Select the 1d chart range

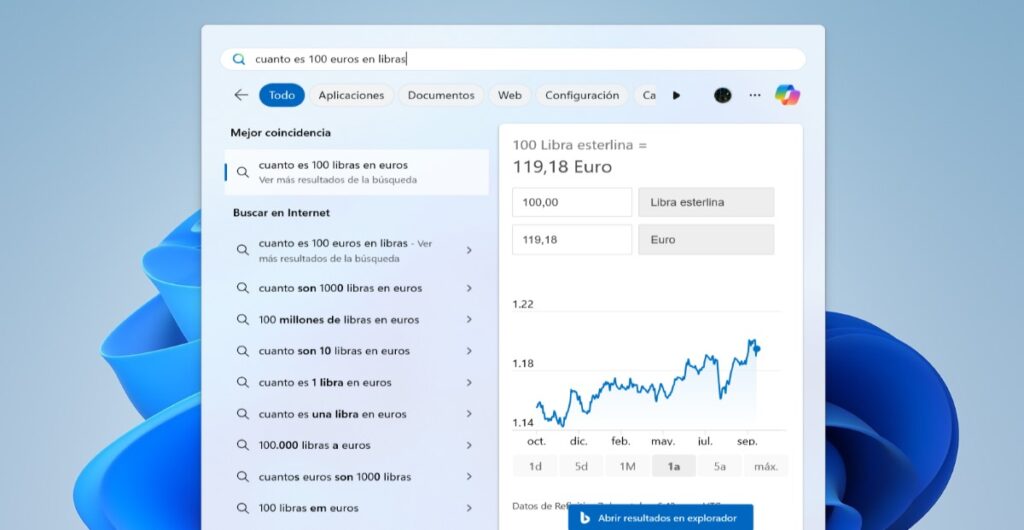point(535,466)
